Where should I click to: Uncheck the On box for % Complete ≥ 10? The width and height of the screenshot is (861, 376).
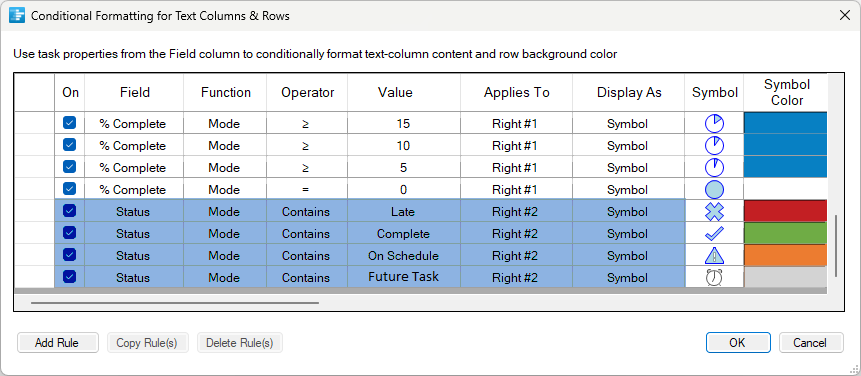tap(69, 145)
